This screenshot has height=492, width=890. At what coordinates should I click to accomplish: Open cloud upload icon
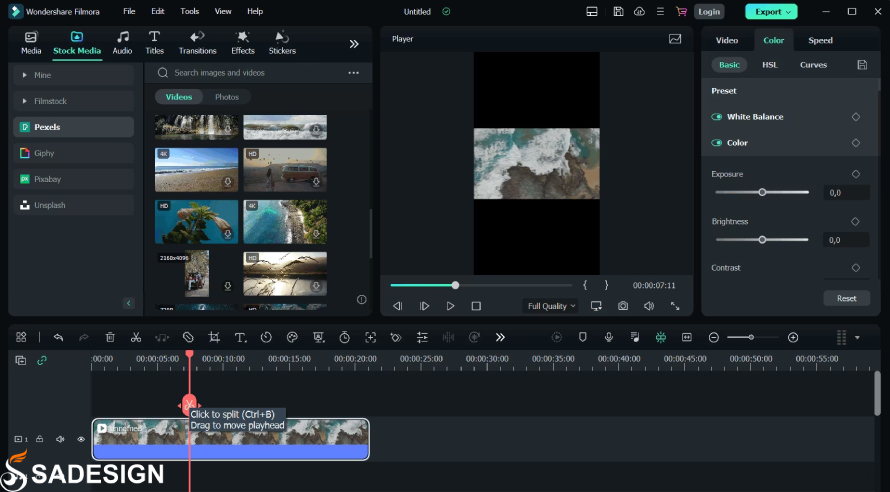tap(640, 11)
